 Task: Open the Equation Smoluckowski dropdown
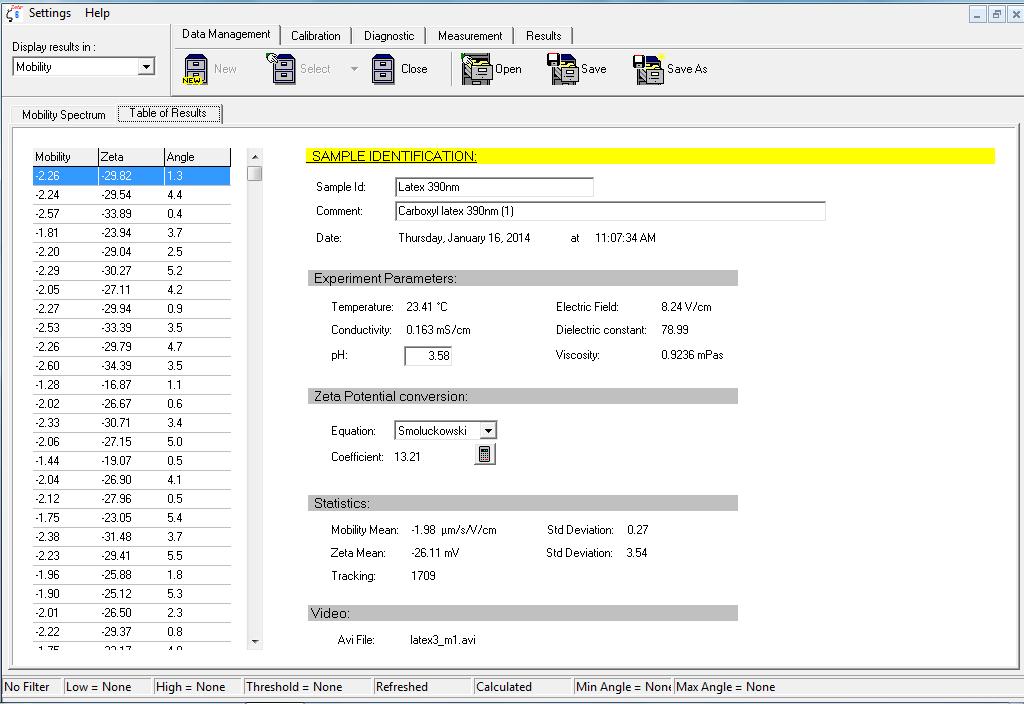coord(488,431)
